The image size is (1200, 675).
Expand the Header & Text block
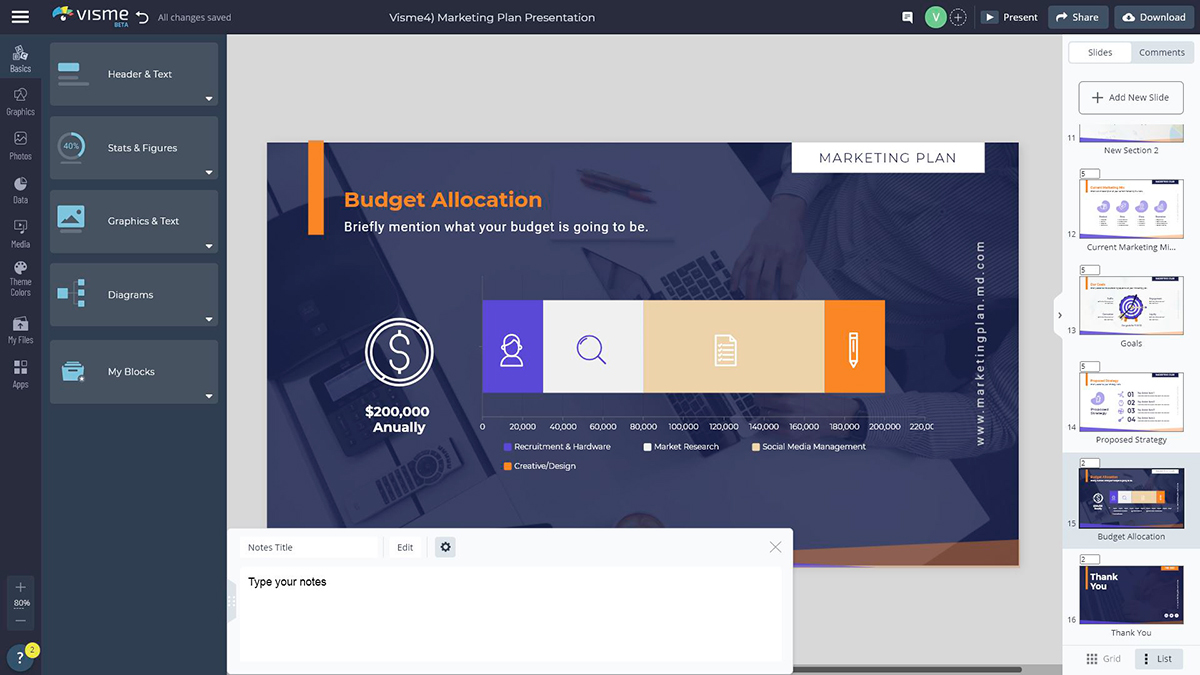(x=209, y=99)
